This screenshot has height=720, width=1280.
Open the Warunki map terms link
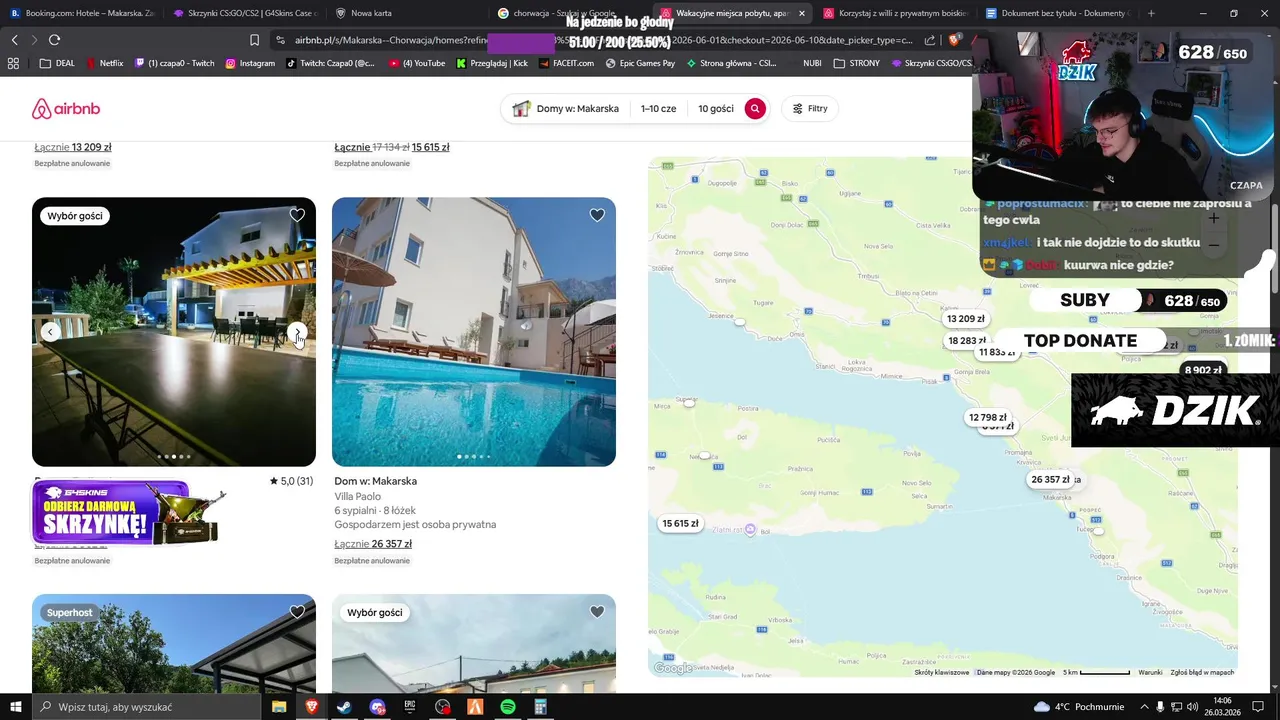[1150, 672]
